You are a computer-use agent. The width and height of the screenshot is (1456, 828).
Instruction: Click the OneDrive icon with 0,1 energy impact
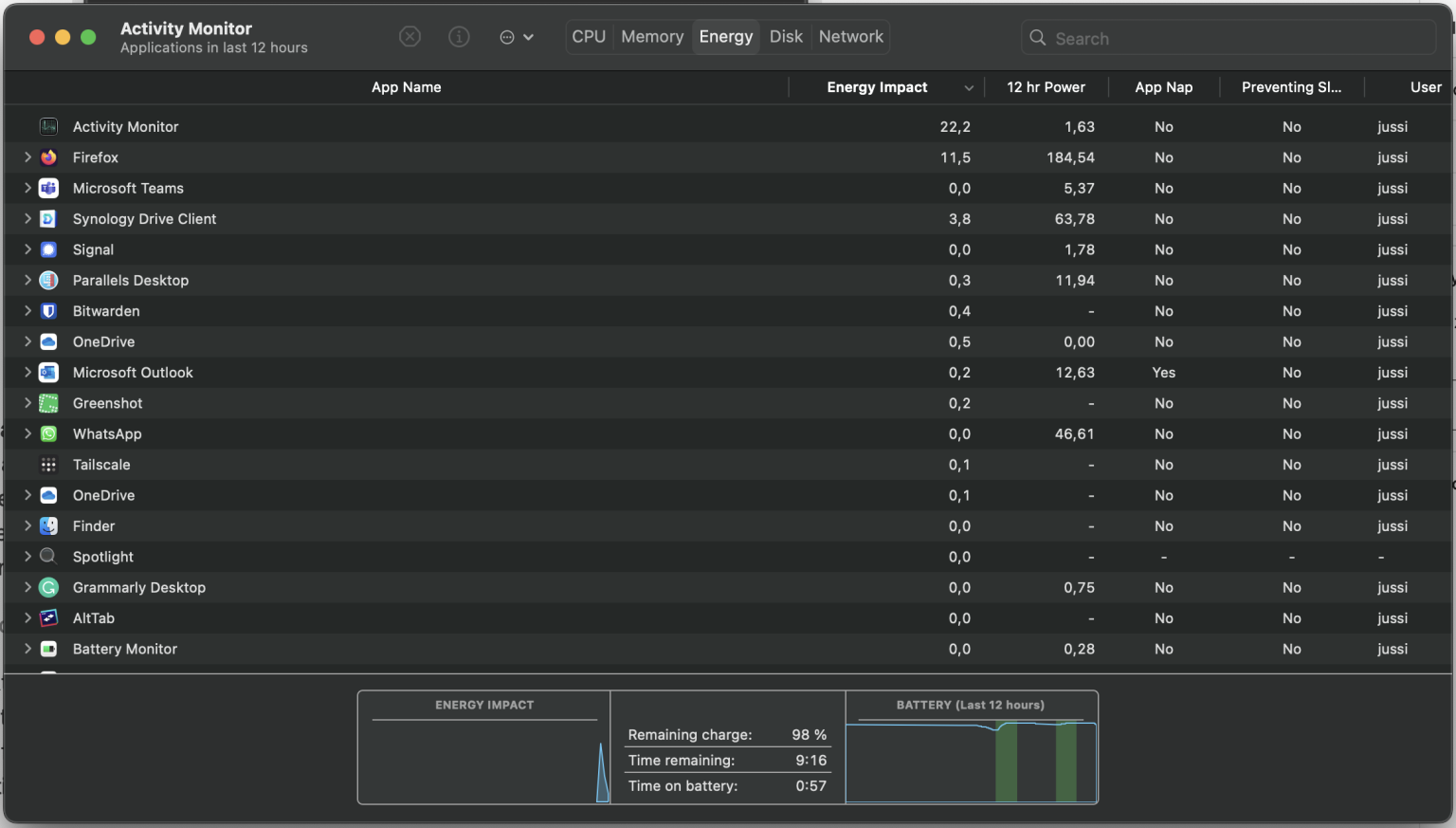pos(48,495)
